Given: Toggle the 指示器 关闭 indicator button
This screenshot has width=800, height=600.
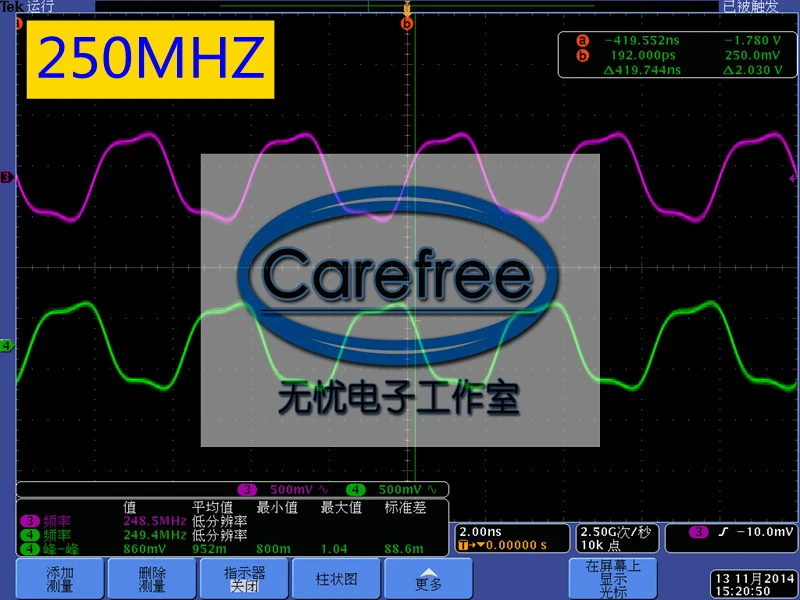Looking at the screenshot, I should 244,579.
